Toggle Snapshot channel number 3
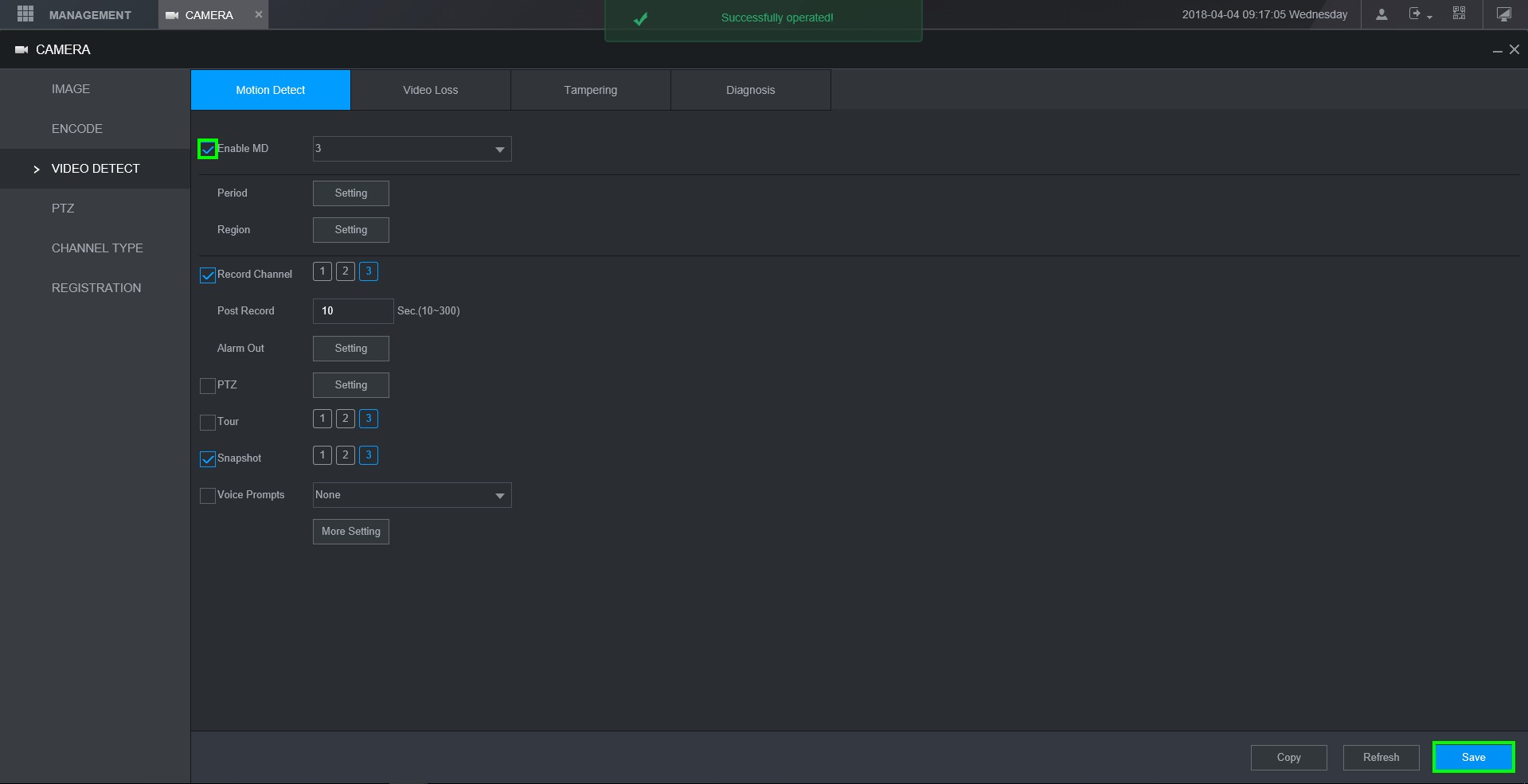The width and height of the screenshot is (1528, 784). pyautogui.click(x=369, y=455)
